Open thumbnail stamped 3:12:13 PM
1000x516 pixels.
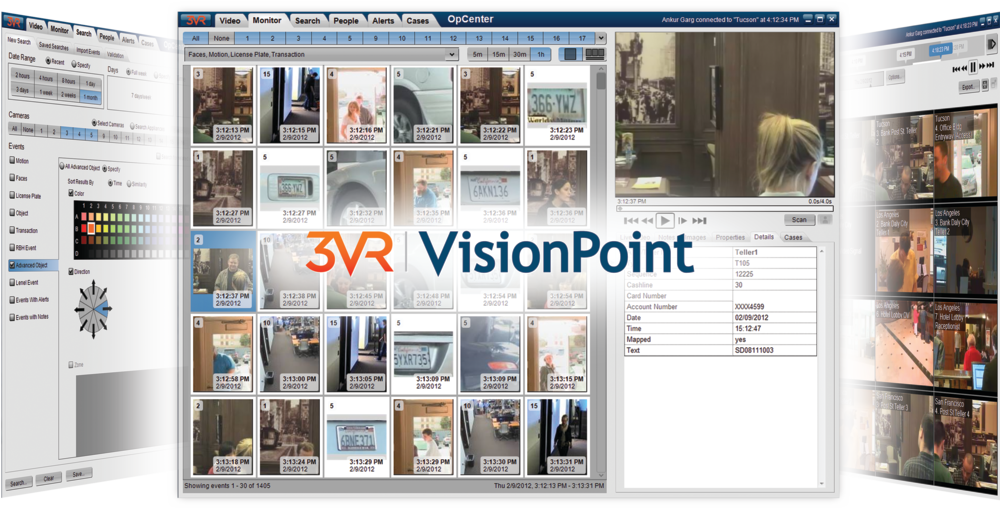pos(223,105)
